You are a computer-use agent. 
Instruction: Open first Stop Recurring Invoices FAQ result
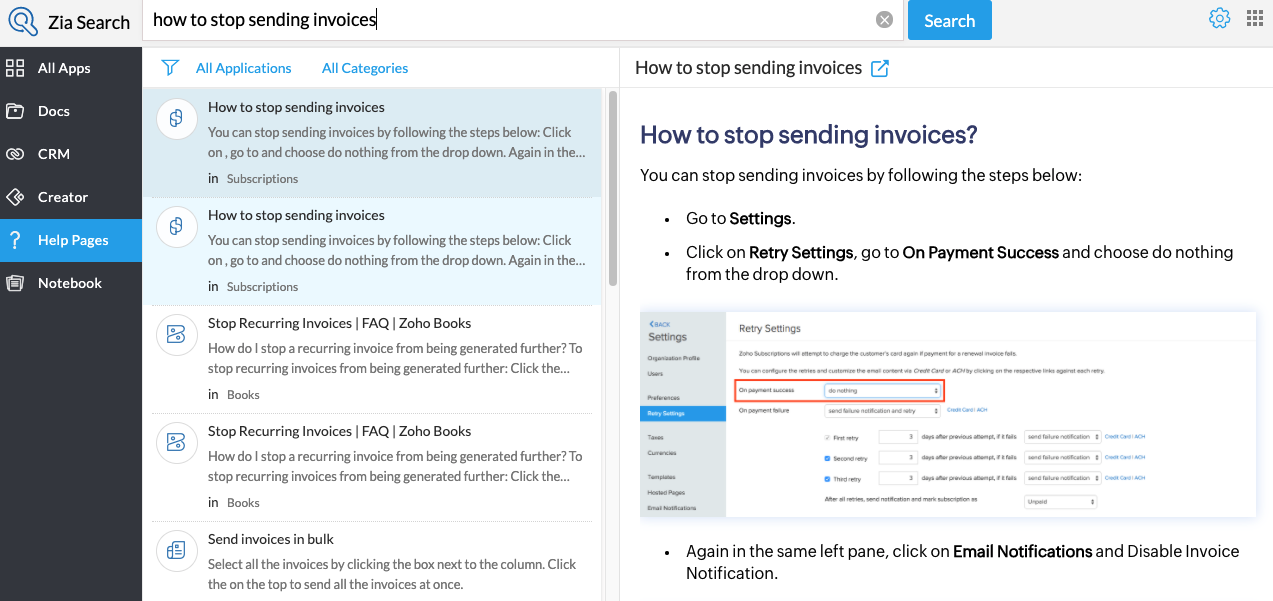(372, 359)
